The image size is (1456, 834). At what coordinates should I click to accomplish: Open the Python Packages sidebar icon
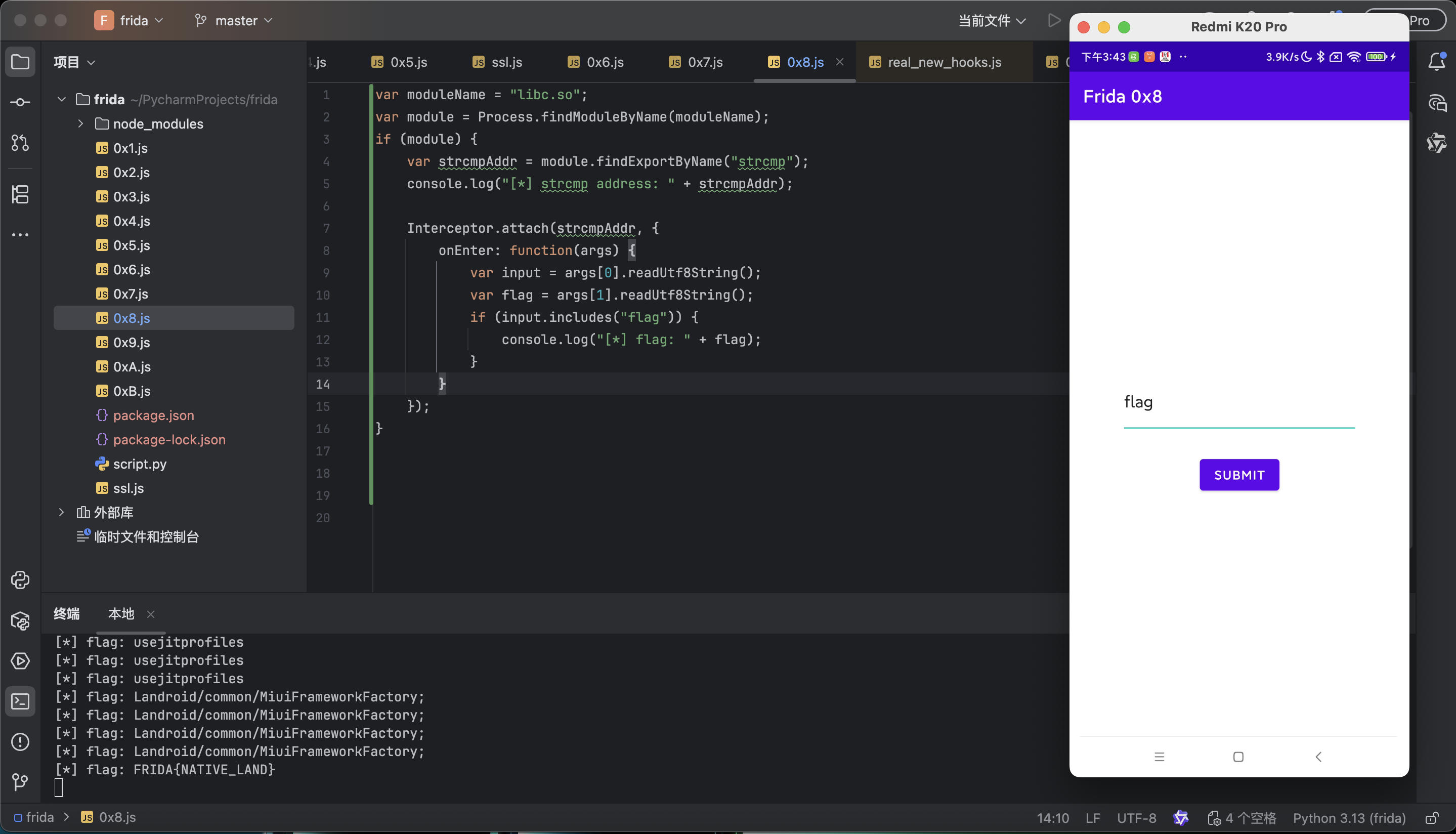coord(20,621)
